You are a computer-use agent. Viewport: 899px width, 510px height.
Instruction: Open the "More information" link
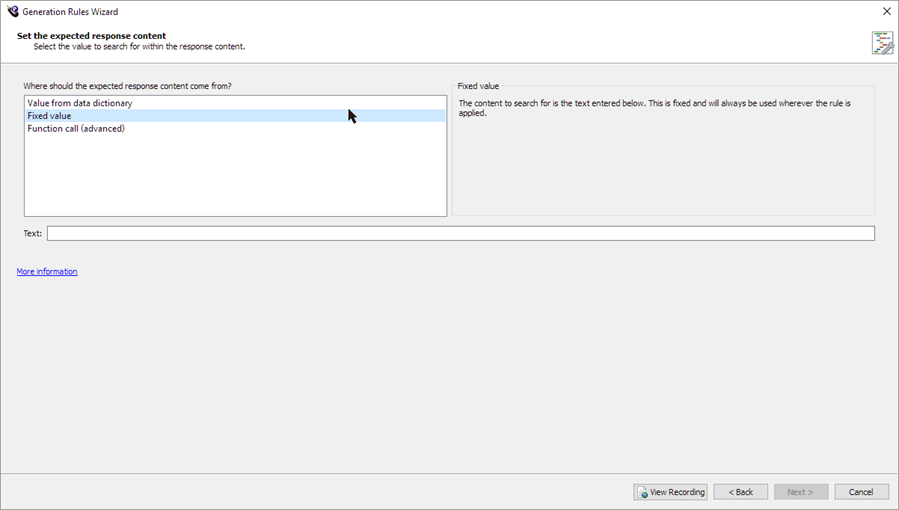point(47,272)
